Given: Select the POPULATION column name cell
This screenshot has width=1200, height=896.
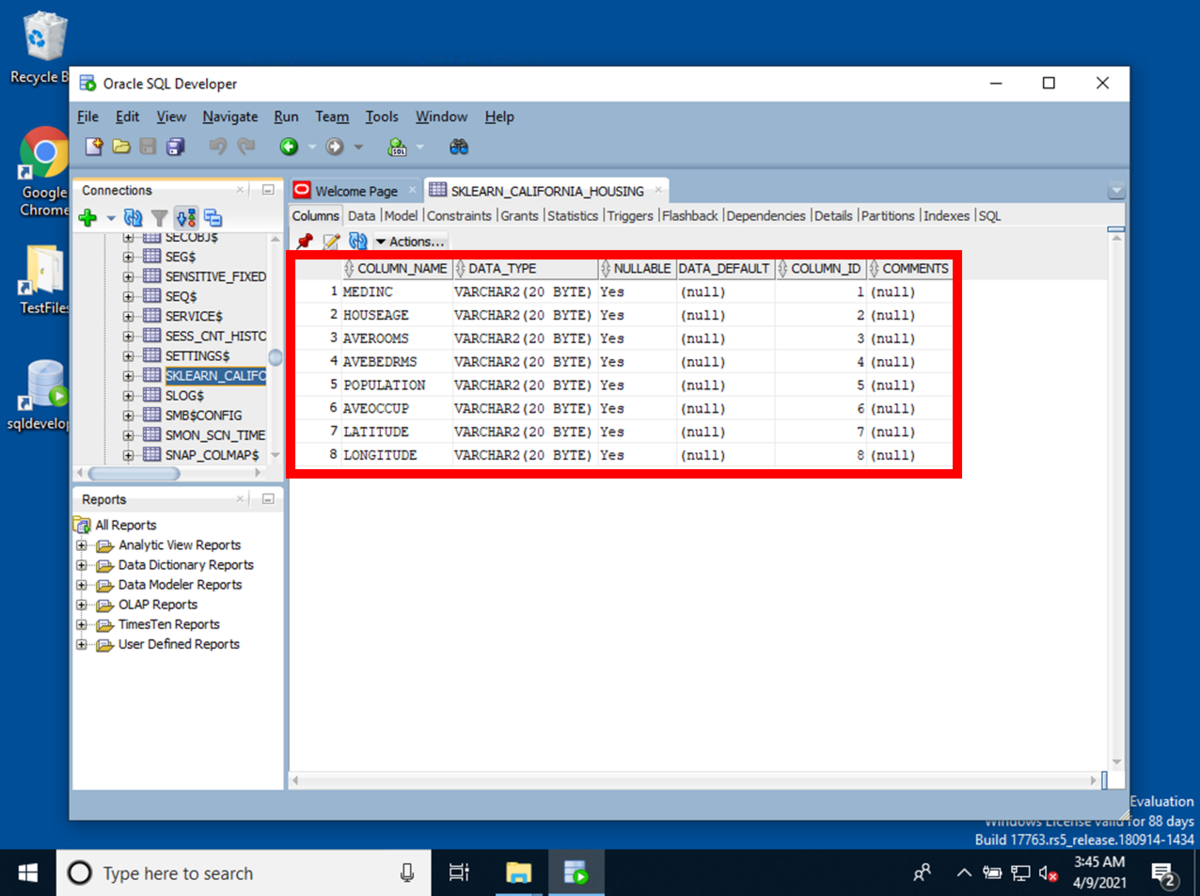Looking at the screenshot, I should 397,385.
